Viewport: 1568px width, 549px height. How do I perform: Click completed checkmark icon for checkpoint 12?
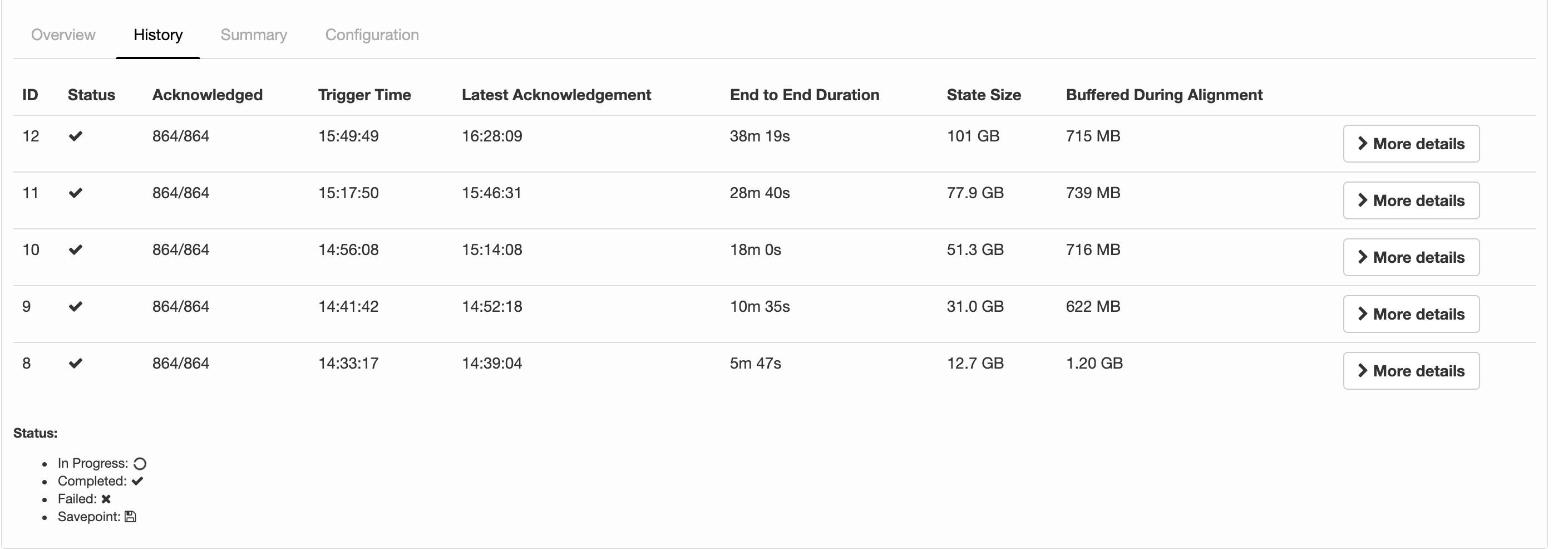[76, 136]
